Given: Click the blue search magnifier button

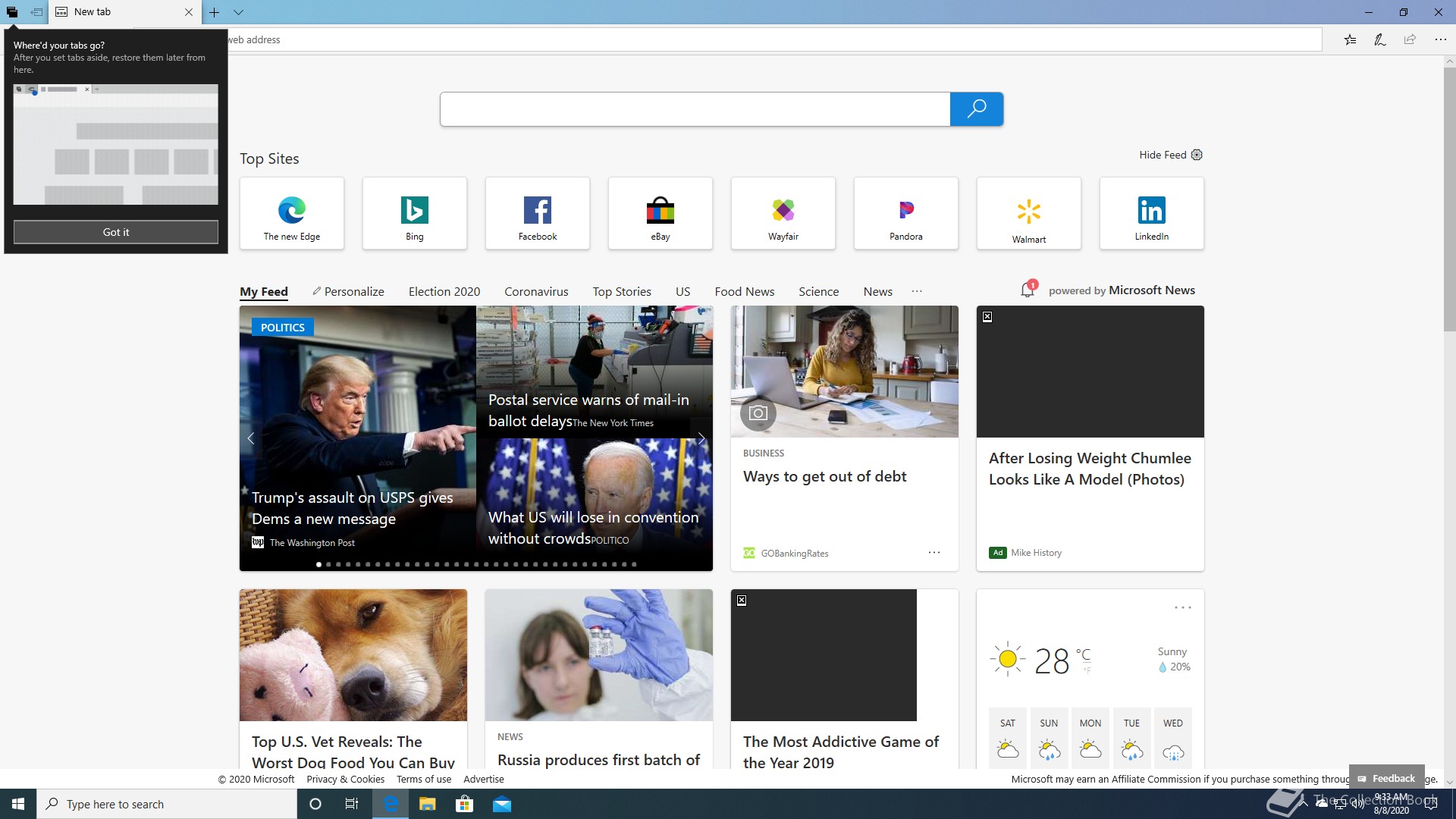Looking at the screenshot, I should point(977,108).
